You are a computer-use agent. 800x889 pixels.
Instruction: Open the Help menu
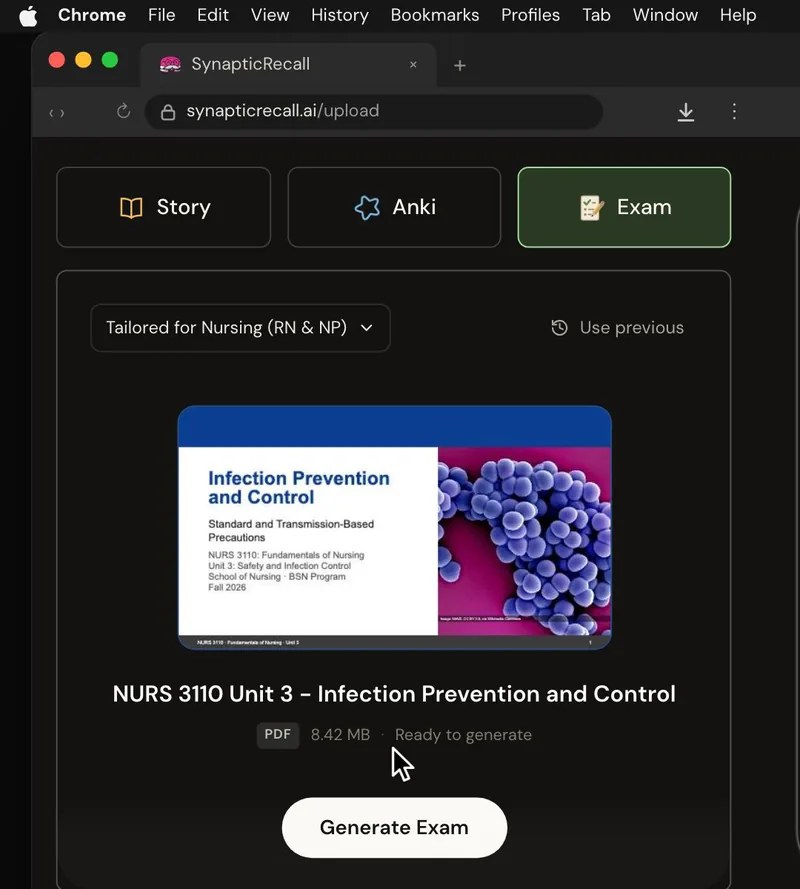[738, 15]
